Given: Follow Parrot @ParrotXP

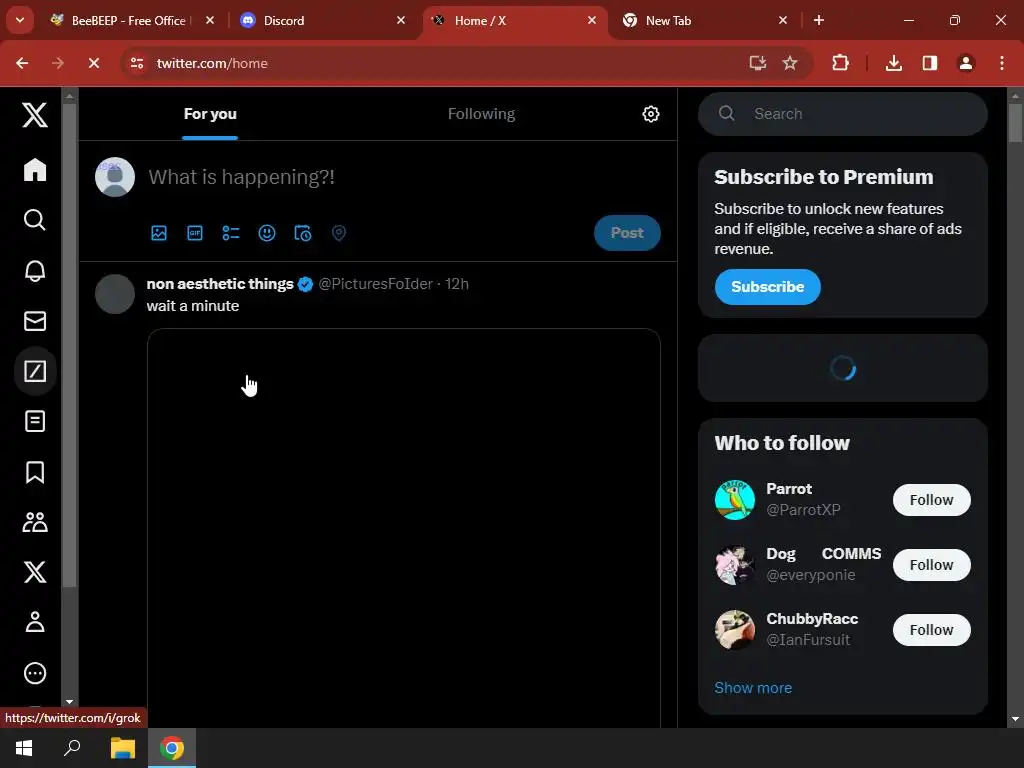Looking at the screenshot, I should (x=931, y=500).
